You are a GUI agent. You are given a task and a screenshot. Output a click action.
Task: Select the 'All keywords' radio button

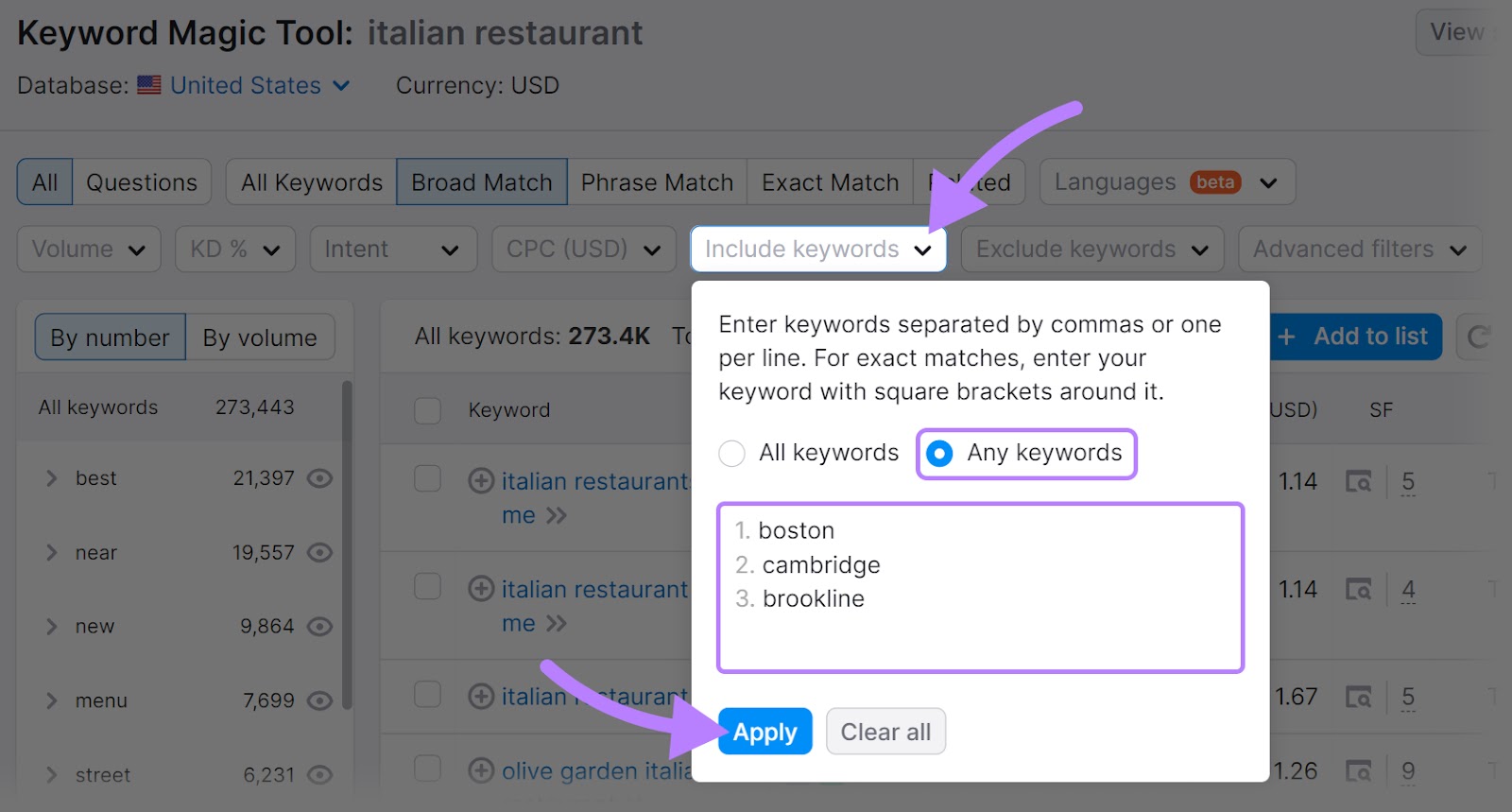point(732,454)
